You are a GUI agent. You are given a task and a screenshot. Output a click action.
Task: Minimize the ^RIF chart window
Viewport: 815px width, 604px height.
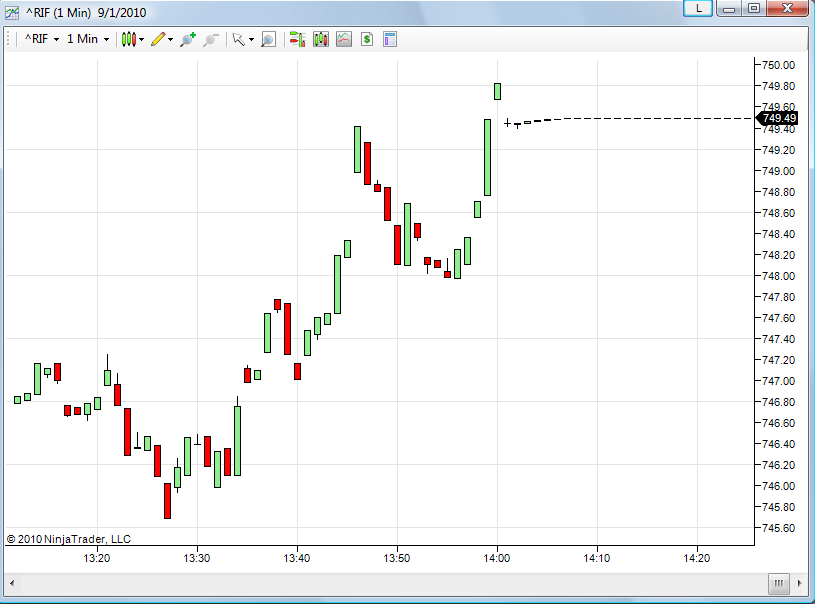pyautogui.click(x=729, y=8)
